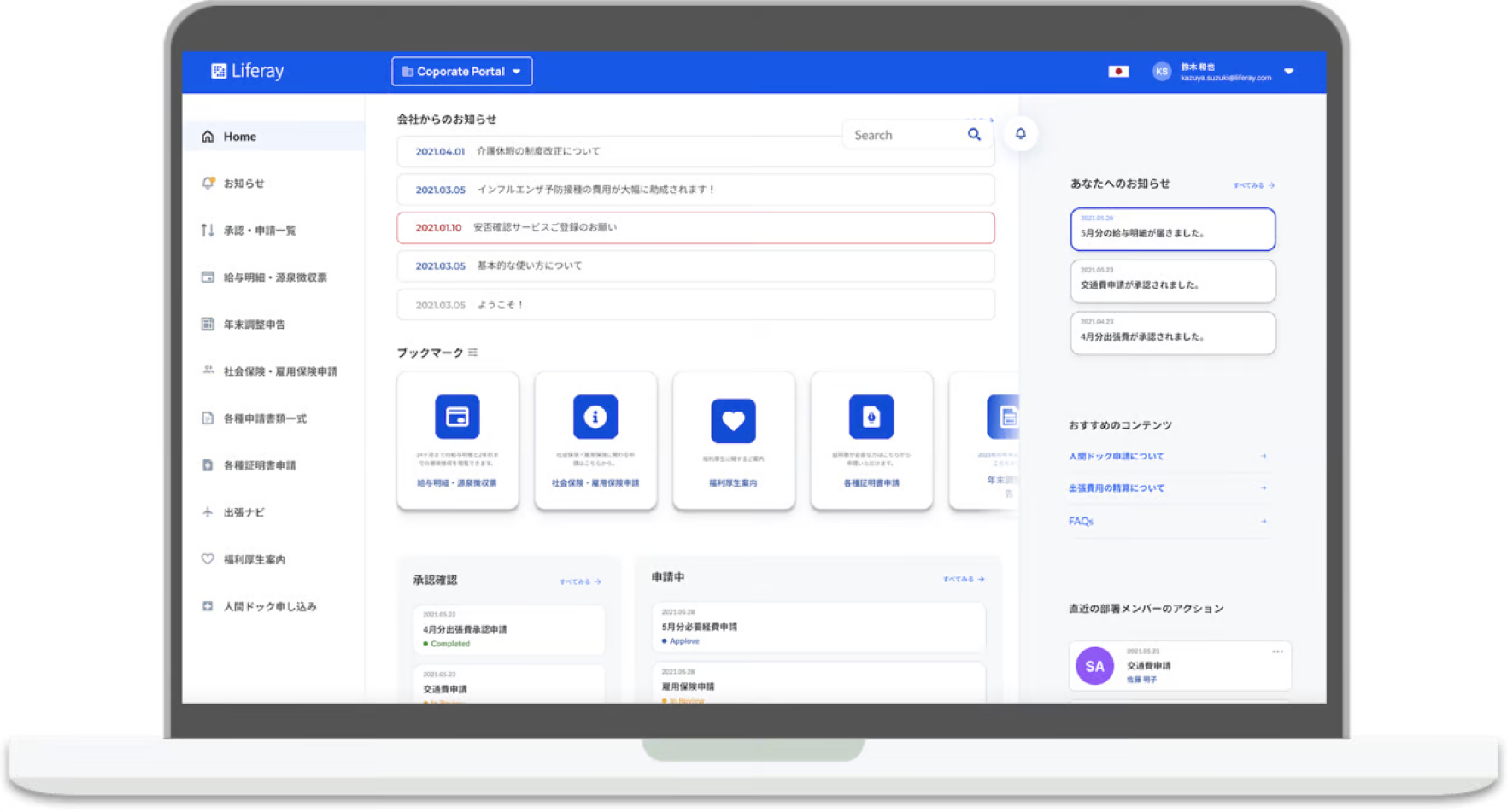Open the bookmark list menu next to ブックマーク
Viewport: 1507px width, 812px height.
[x=473, y=352]
